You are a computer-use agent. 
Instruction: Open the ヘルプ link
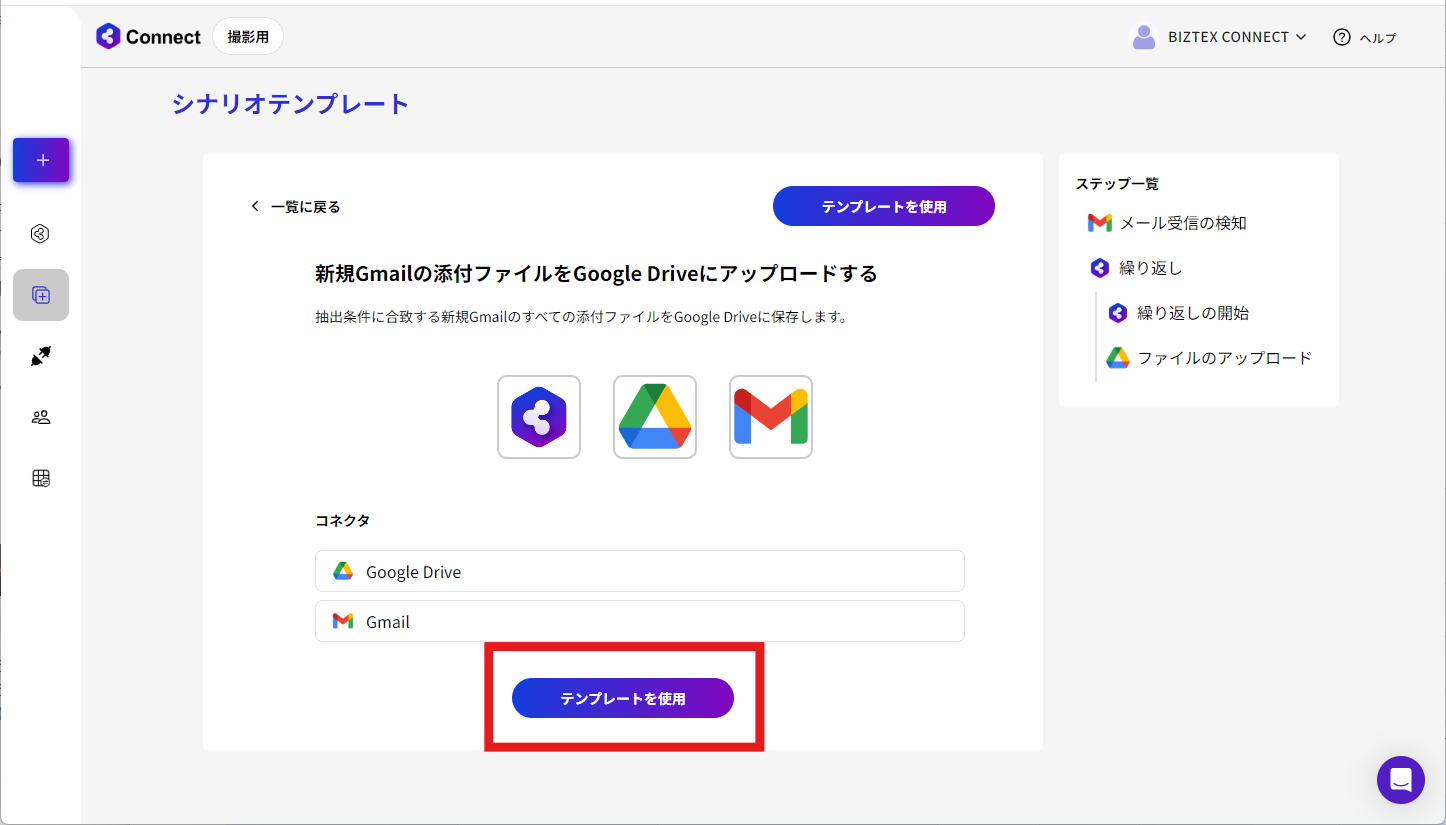pos(1378,38)
